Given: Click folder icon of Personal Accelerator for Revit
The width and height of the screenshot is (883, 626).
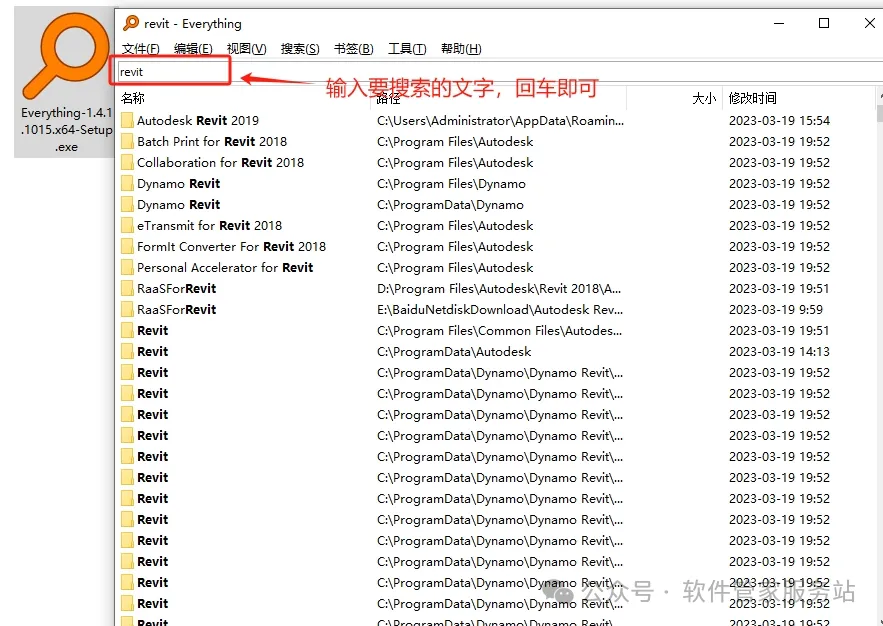Looking at the screenshot, I should click(x=127, y=267).
